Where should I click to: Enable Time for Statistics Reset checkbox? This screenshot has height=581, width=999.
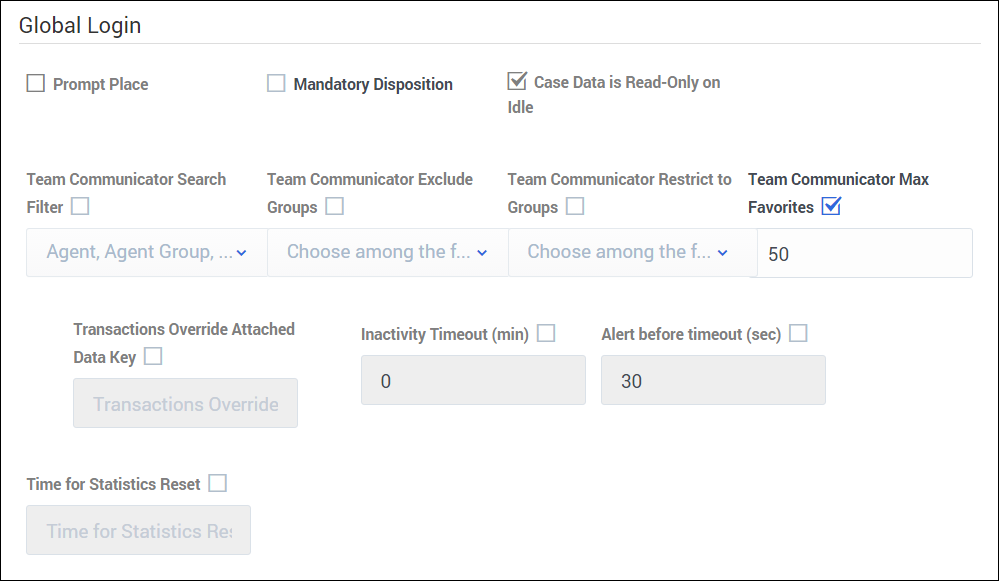click(x=218, y=484)
